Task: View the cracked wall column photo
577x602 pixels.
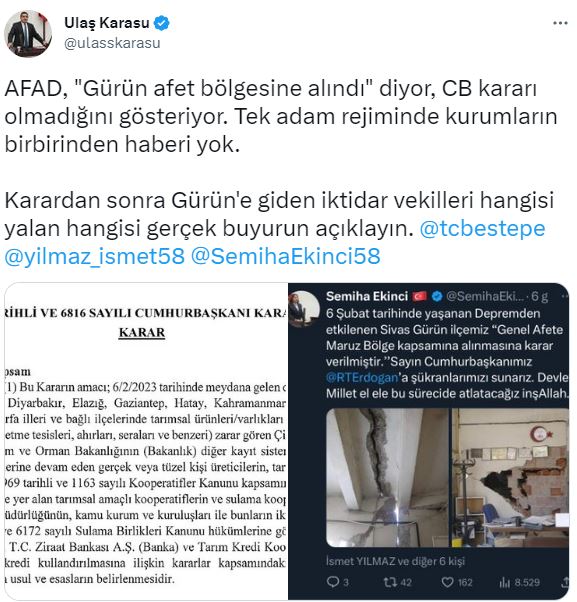Action: pos(387,478)
